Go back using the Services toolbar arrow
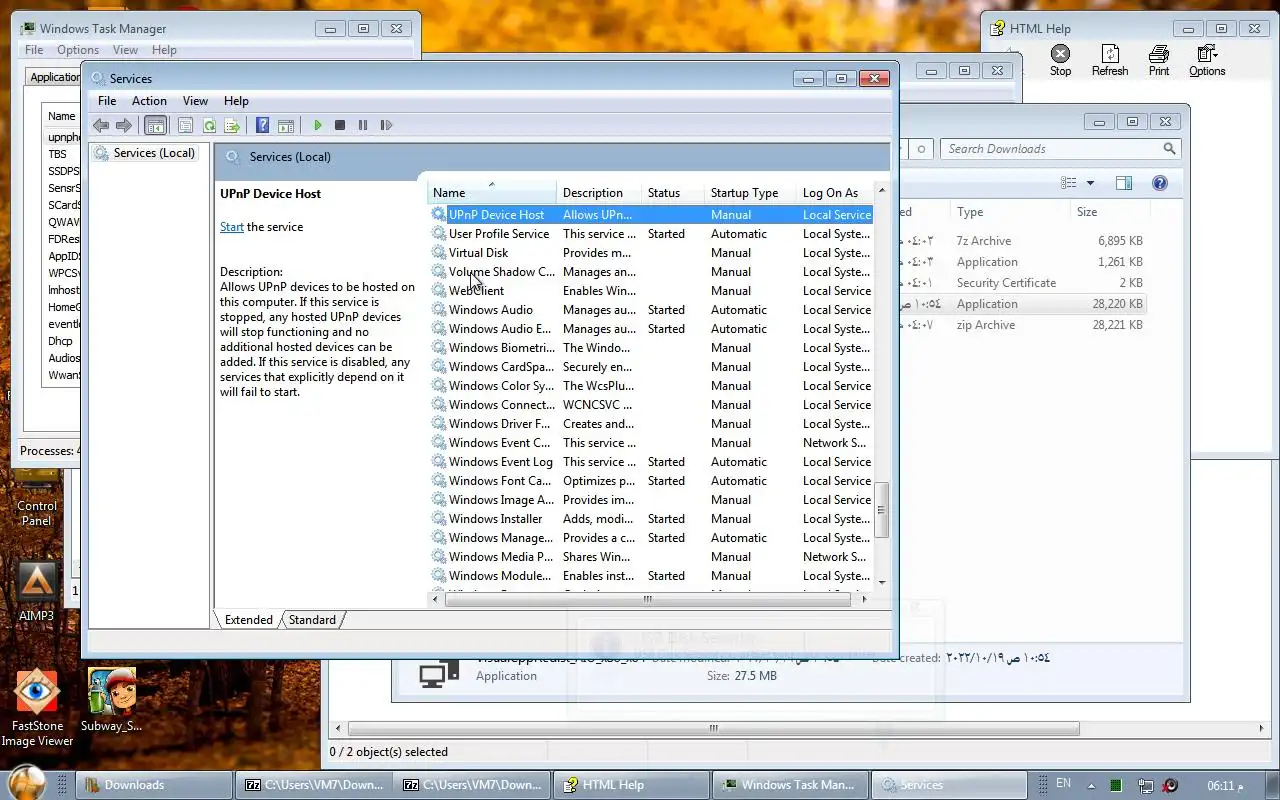 [100, 125]
